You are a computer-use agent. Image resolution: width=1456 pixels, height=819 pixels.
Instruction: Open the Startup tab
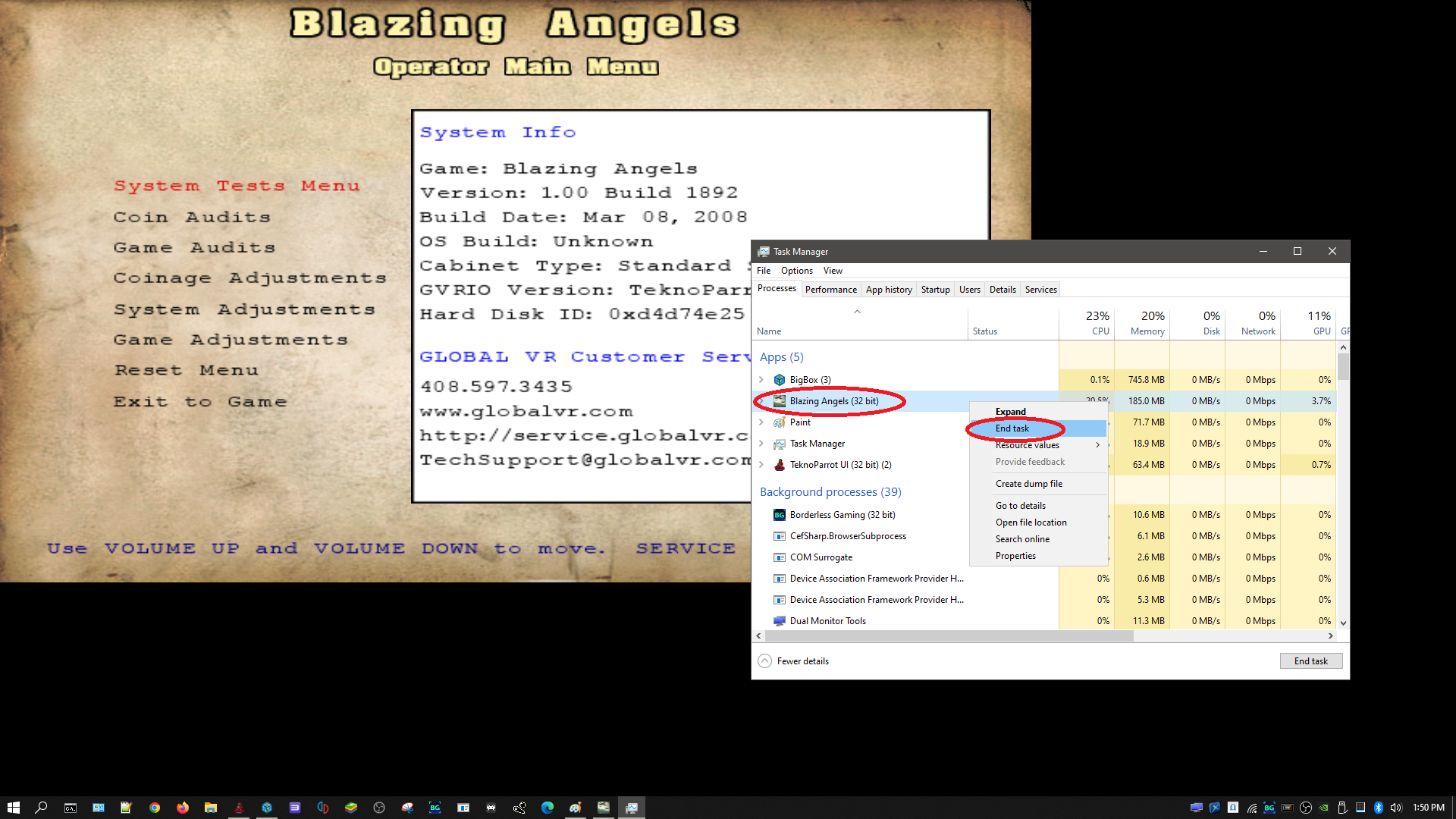coord(935,290)
